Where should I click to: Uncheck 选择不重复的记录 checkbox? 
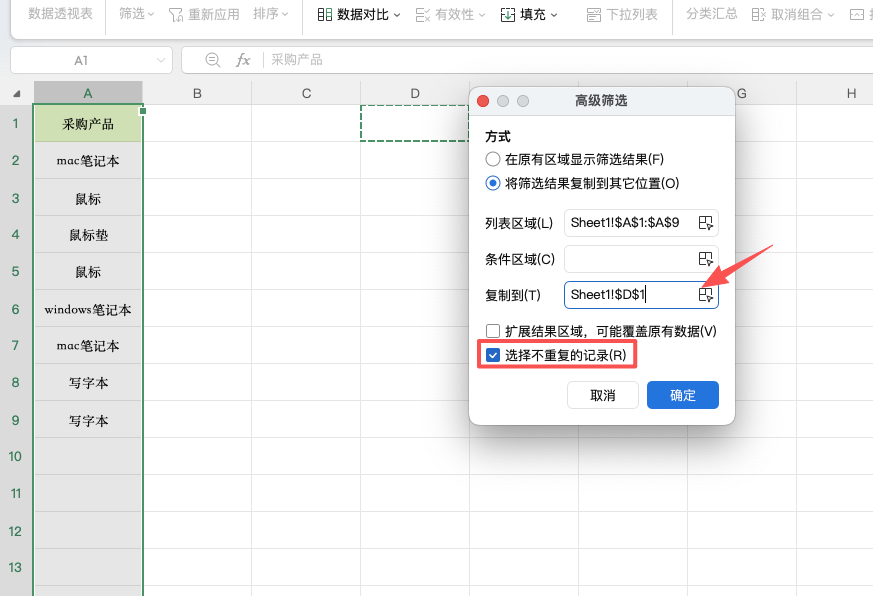[x=493, y=355]
